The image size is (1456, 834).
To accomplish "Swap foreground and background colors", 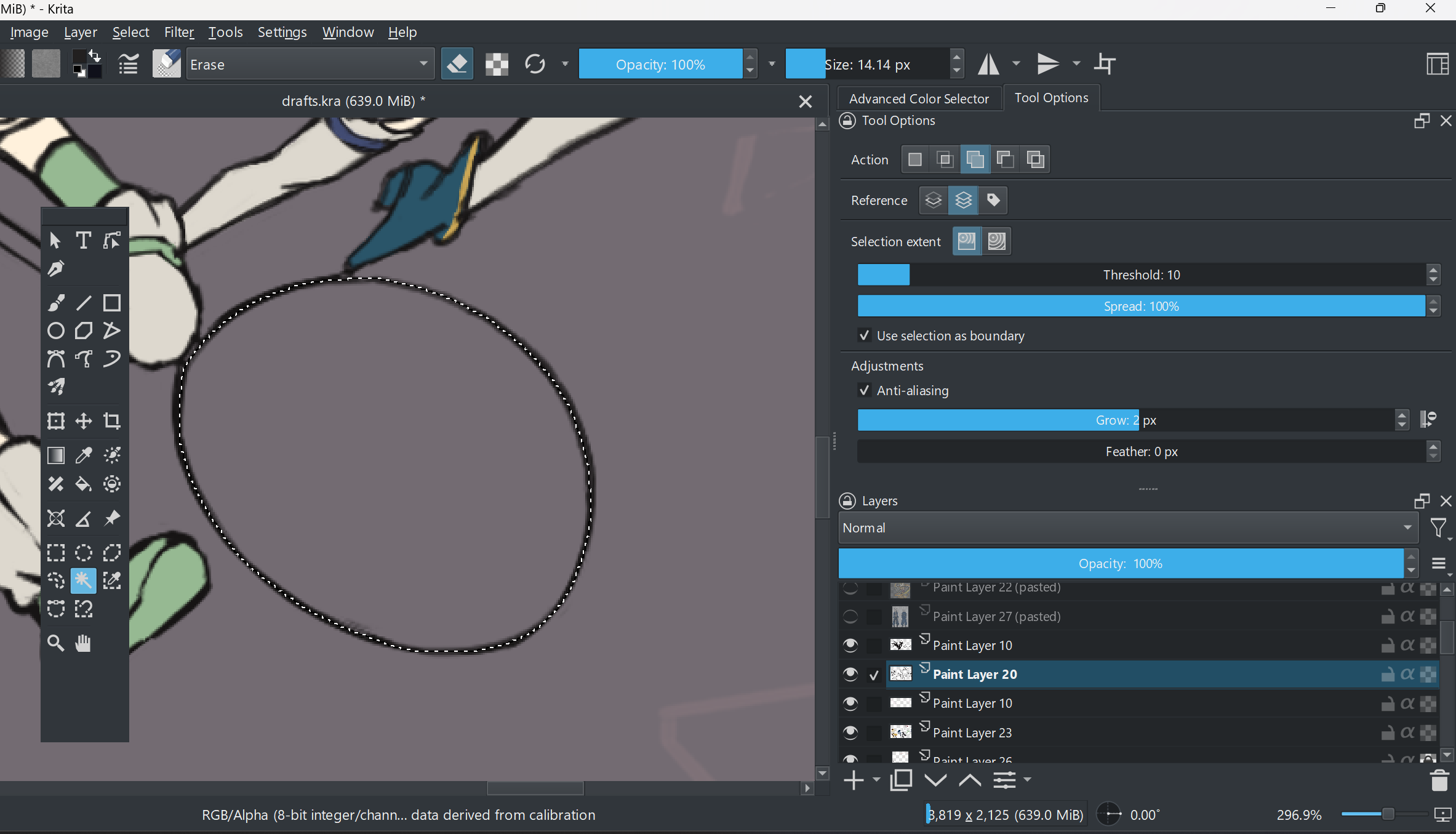I will [95, 55].
